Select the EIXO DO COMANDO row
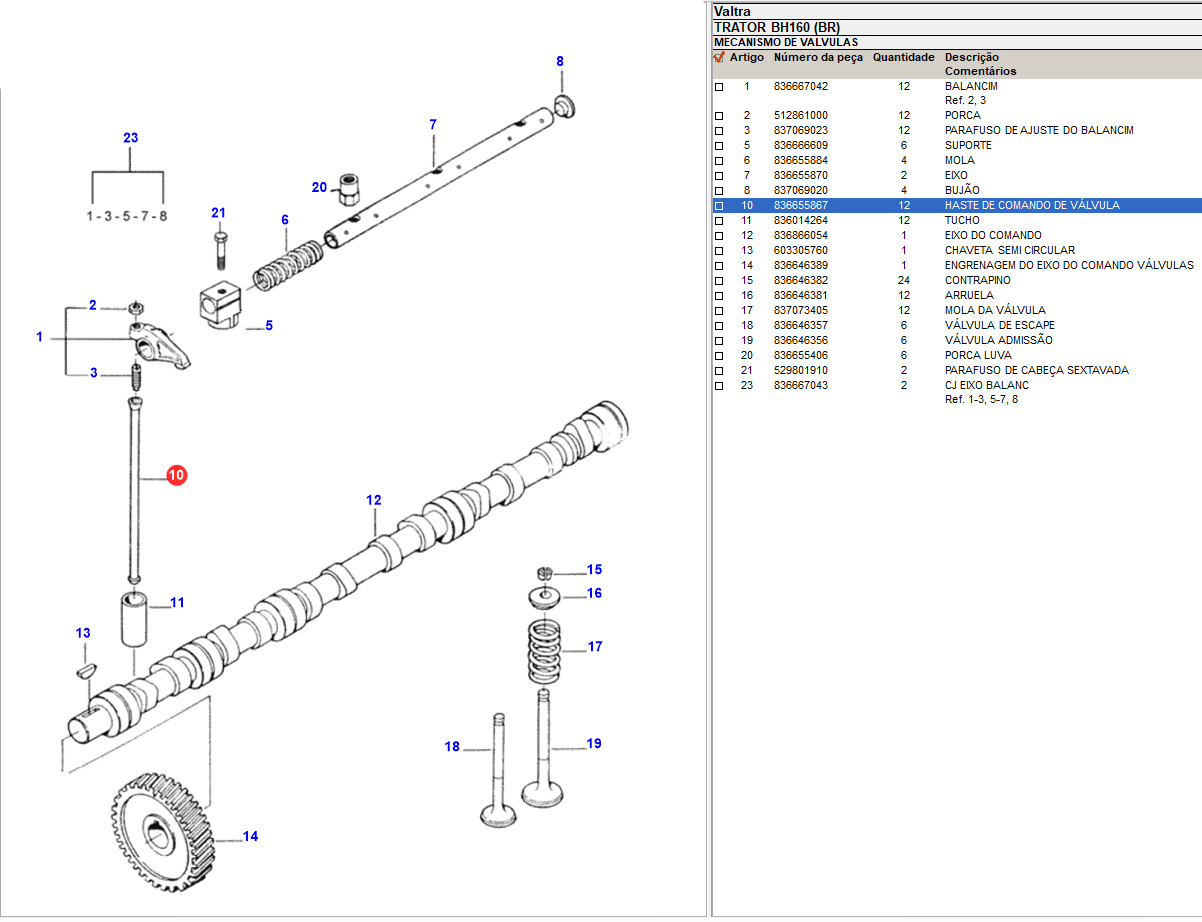Viewport: 1202px width, 922px height. click(979, 236)
